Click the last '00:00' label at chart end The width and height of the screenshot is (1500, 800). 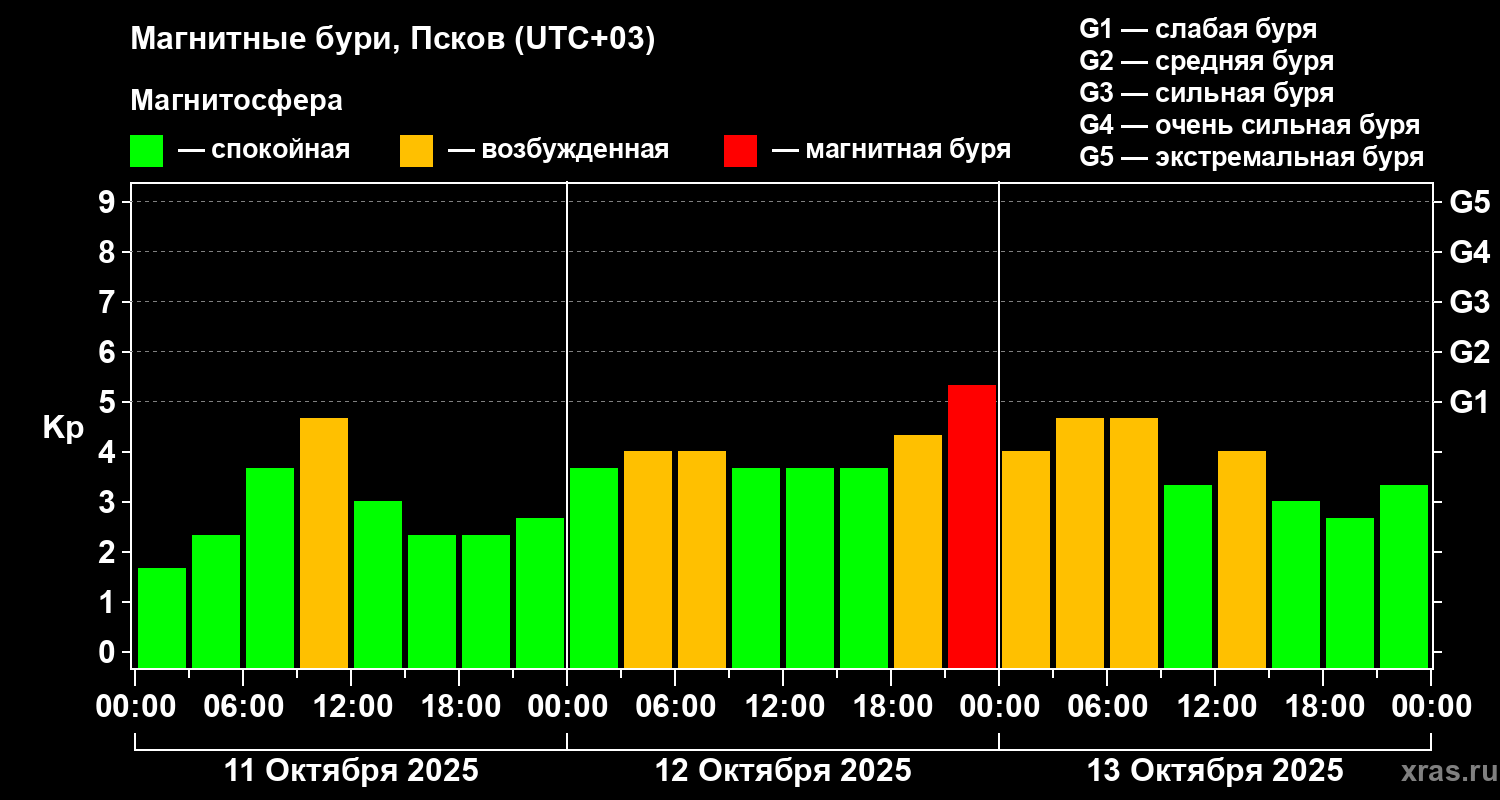coord(1431,706)
